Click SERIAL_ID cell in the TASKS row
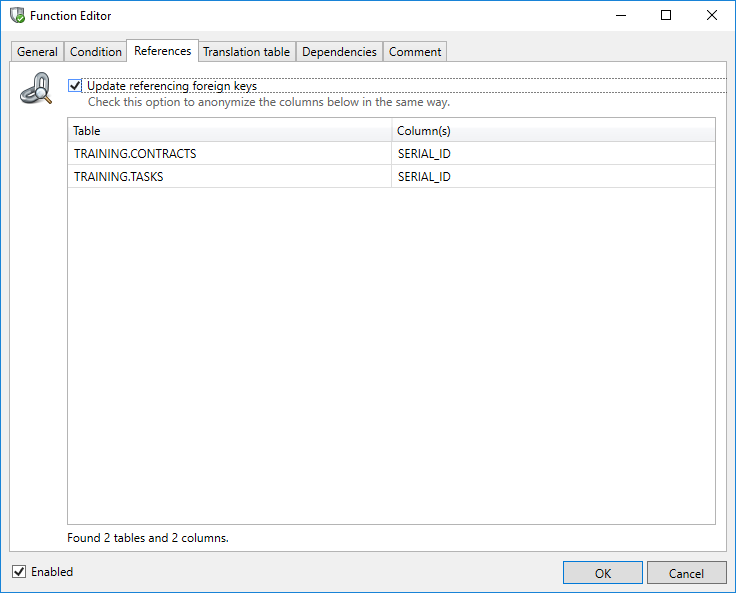The image size is (736, 593). coord(424,177)
